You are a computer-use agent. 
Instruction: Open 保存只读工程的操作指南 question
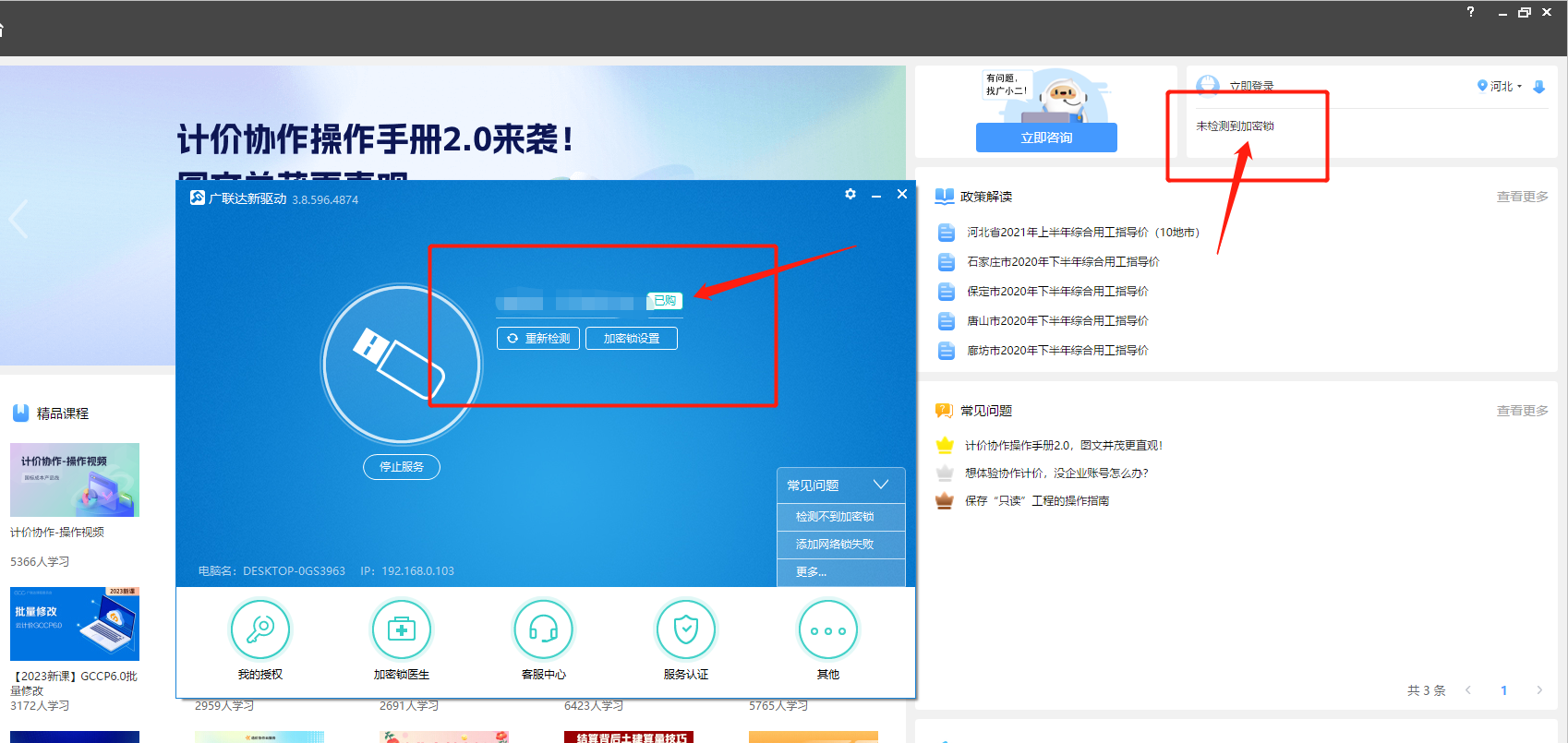click(1037, 500)
